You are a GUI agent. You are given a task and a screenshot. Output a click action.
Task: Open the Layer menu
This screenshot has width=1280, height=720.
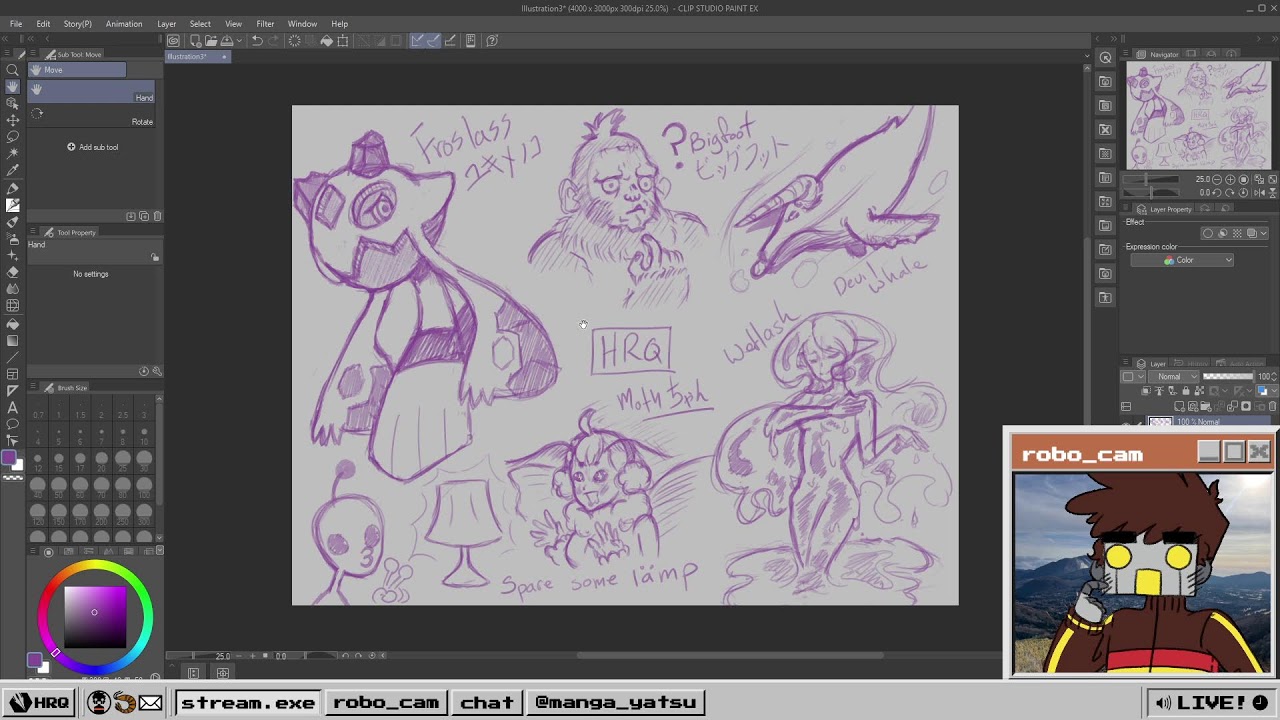click(166, 24)
